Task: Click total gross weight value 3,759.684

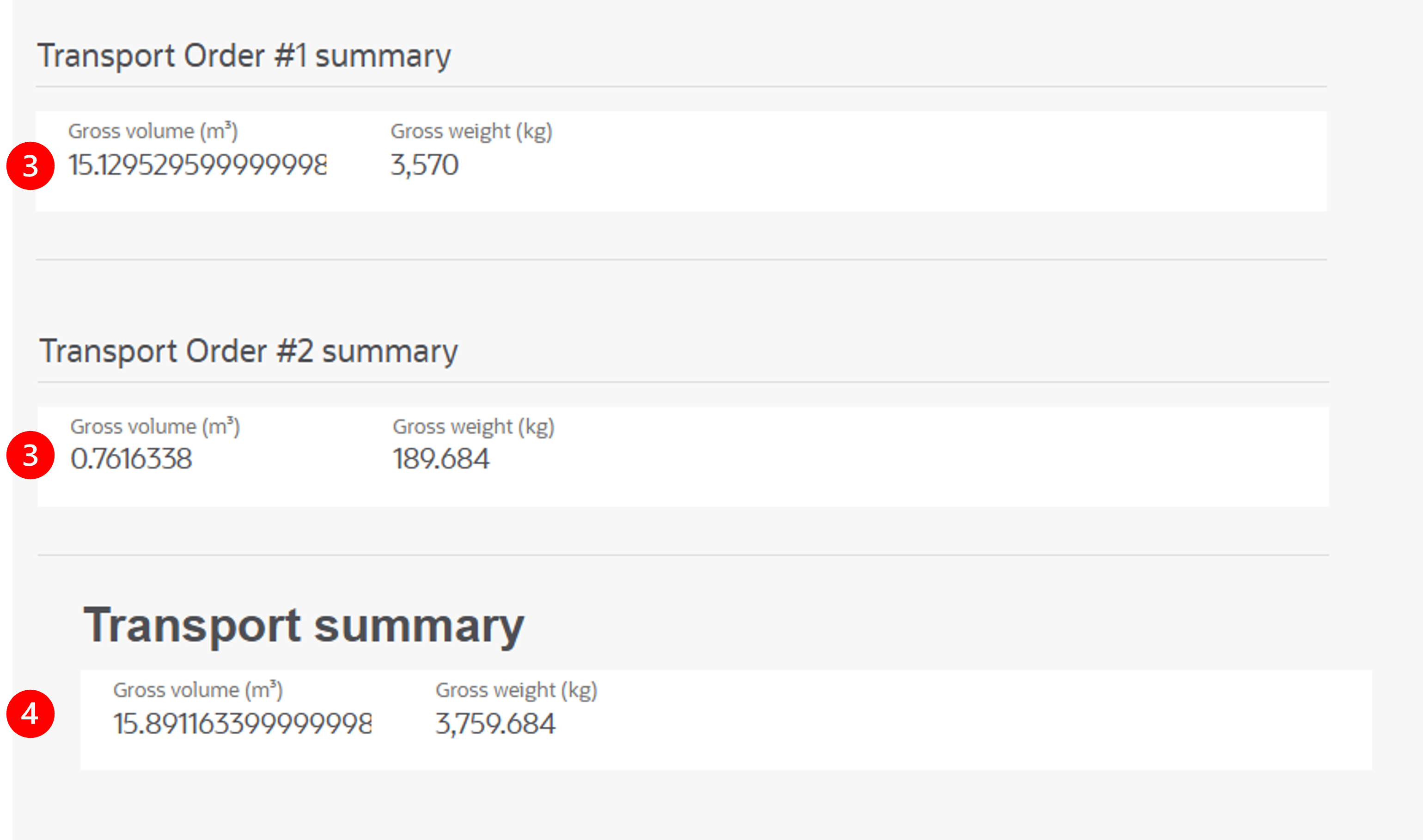Action: [496, 724]
